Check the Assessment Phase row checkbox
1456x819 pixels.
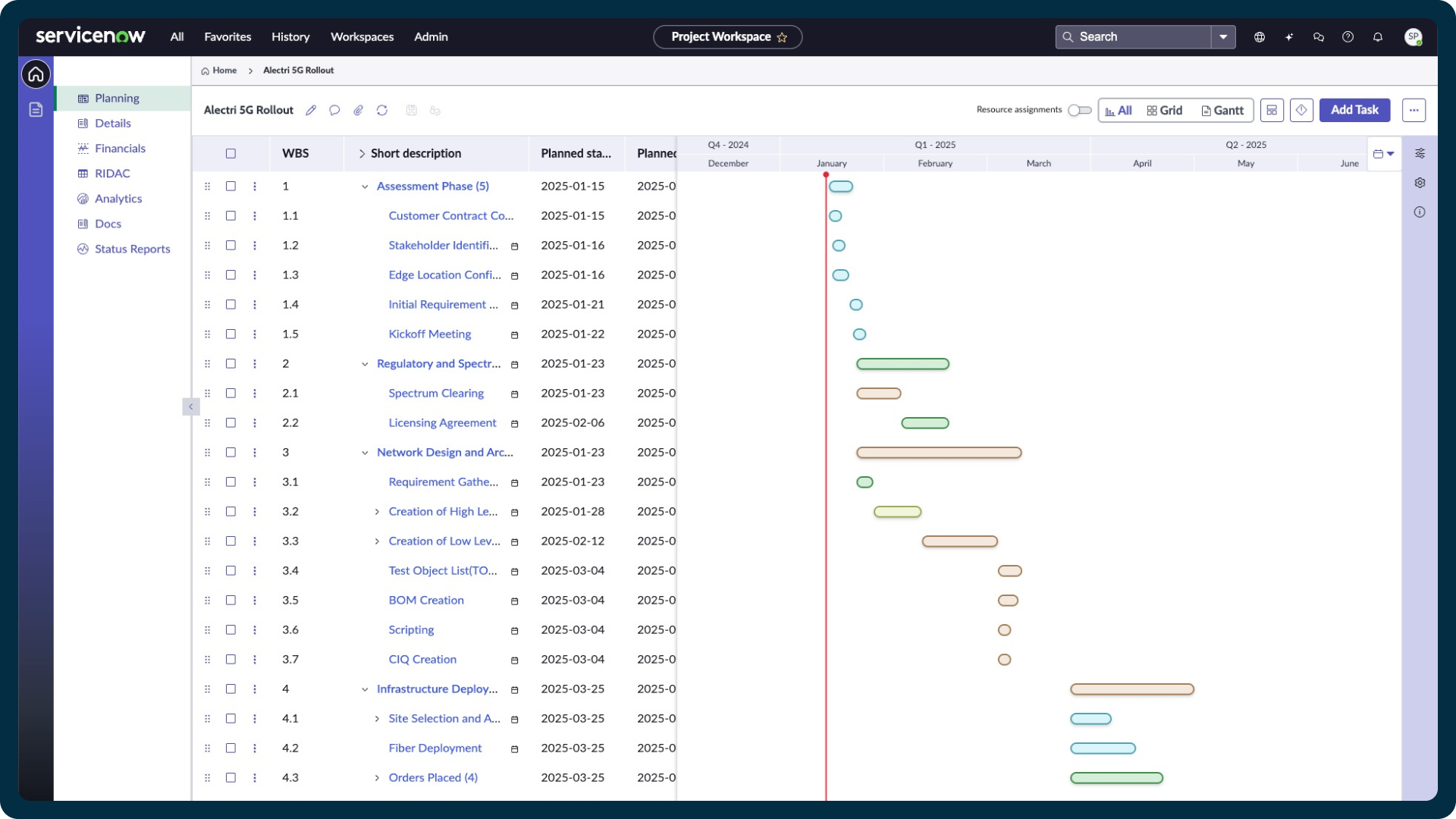(231, 187)
